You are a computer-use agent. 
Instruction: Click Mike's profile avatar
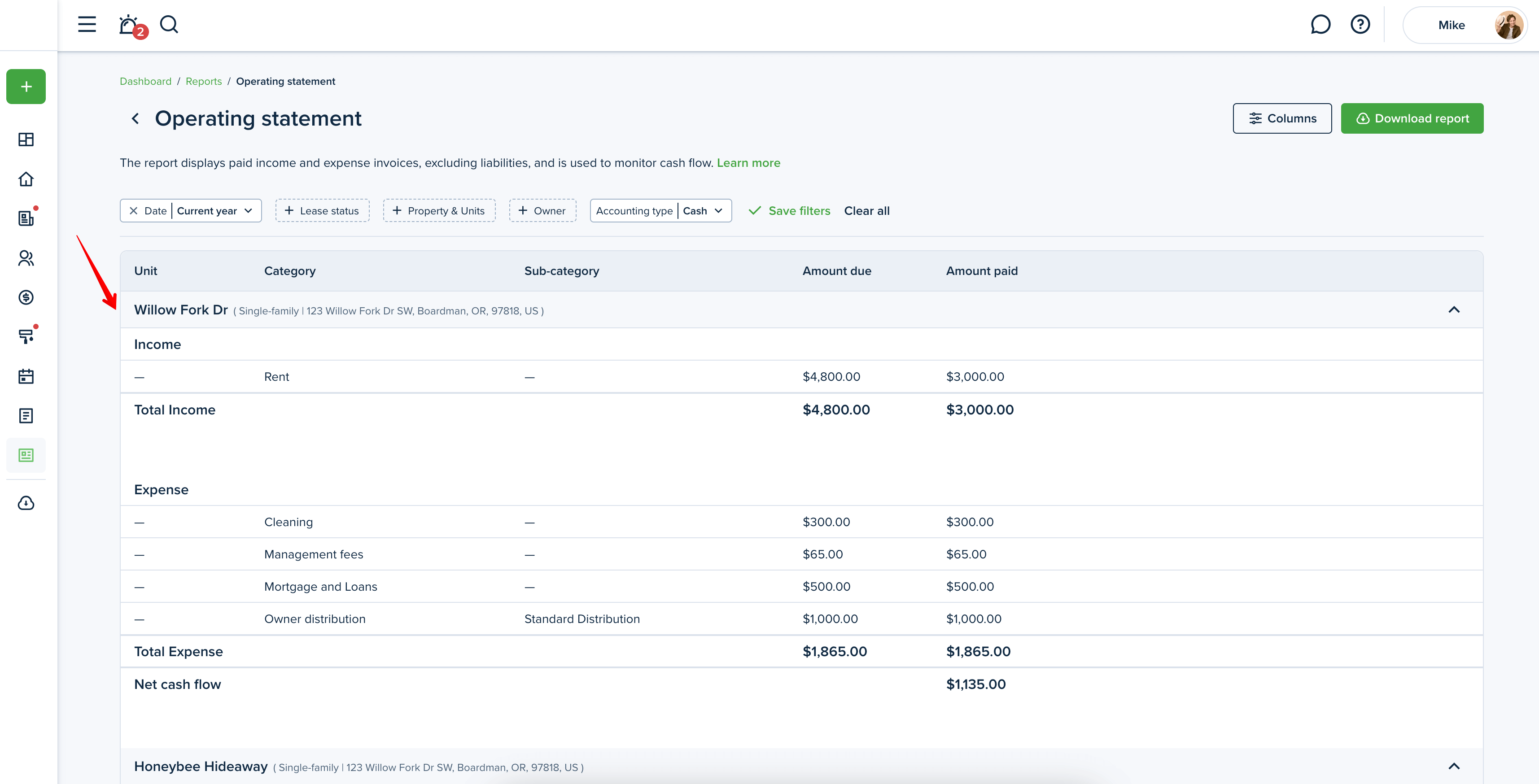1508,25
